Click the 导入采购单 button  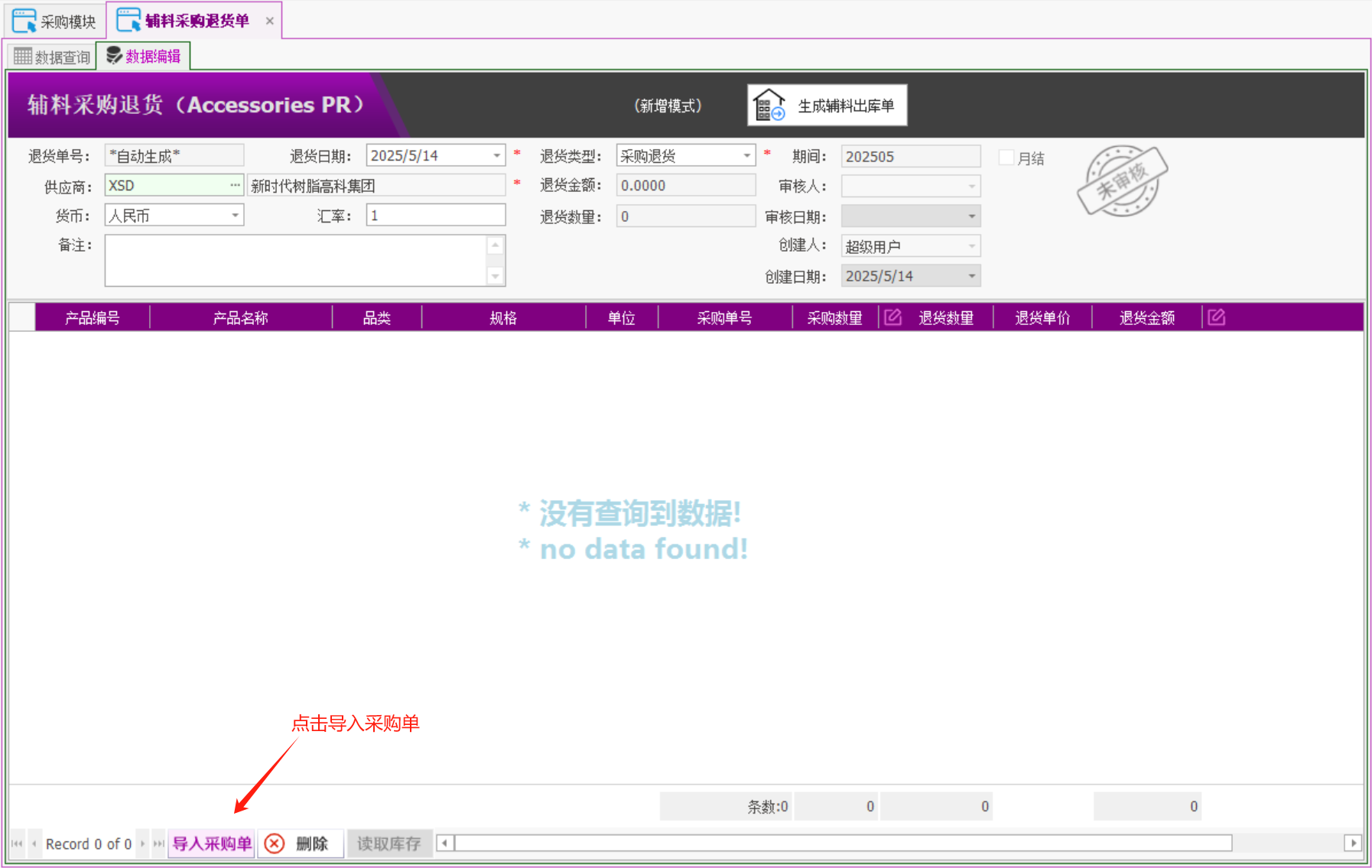pyautogui.click(x=212, y=844)
